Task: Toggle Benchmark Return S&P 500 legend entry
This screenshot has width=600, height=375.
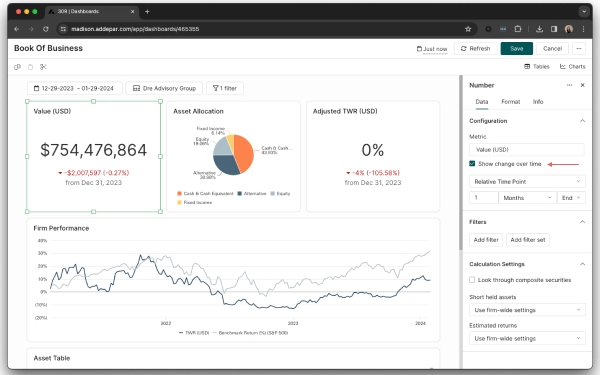Action: pos(250,333)
